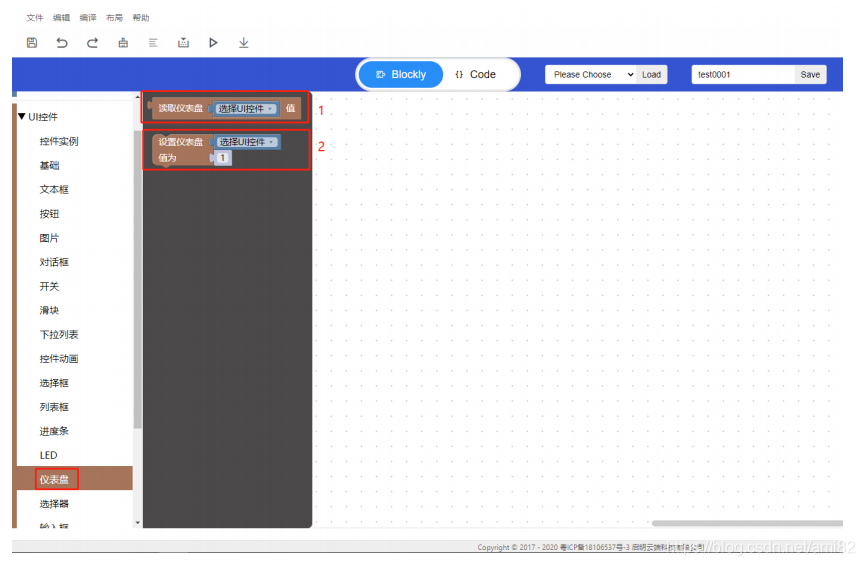Click the test0001 filename input field
This screenshot has width=865, height=566.
tap(743, 74)
